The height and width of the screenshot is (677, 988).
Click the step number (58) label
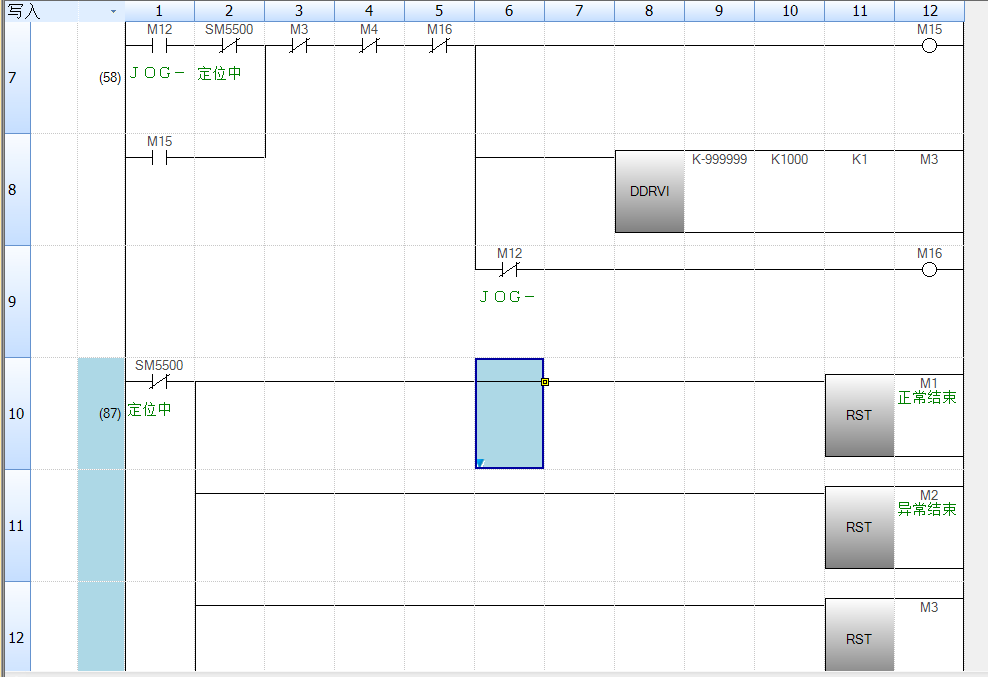point(110,77)
